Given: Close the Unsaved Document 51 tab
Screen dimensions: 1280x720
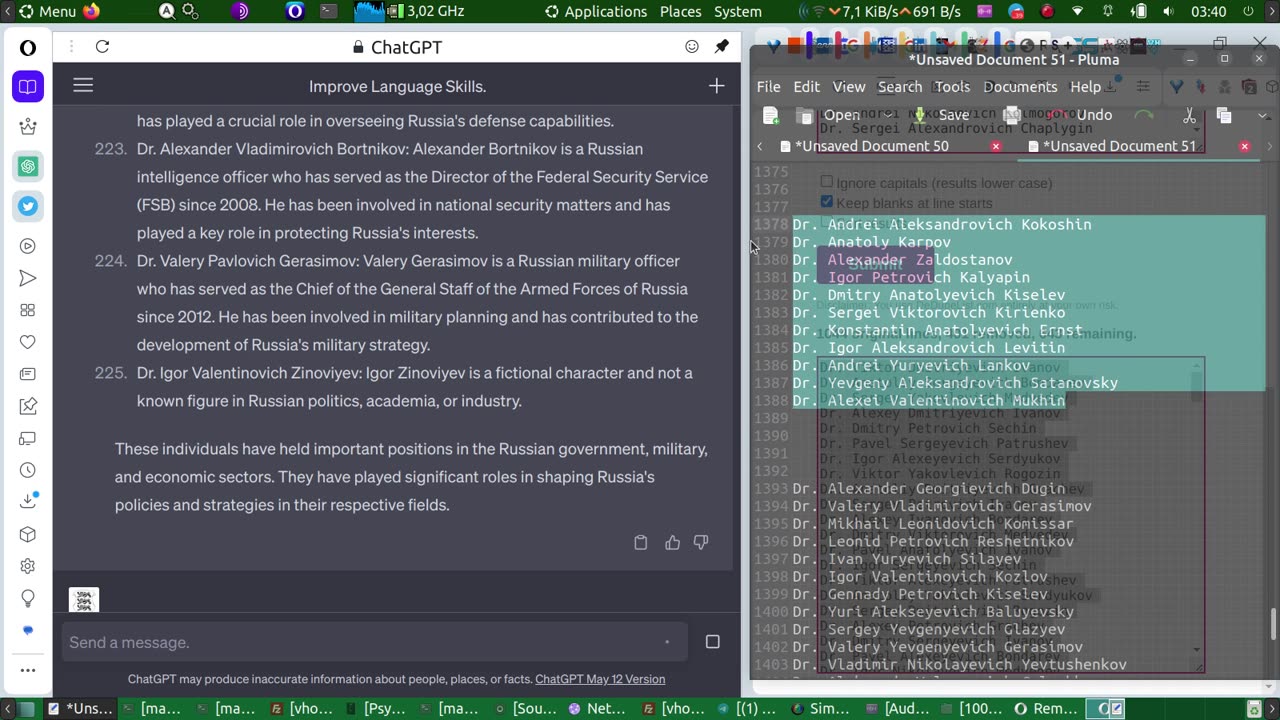Looking at the screenshot, I should coord(1244,146).
